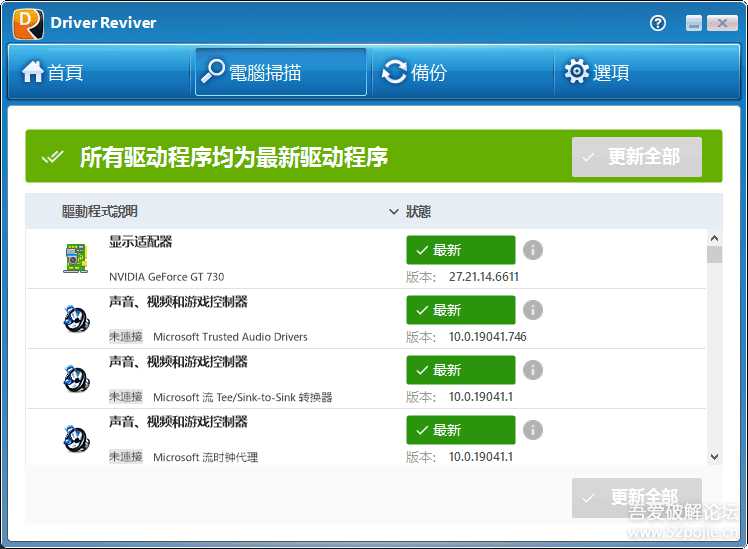Click the double checkmark icon in green banner
Viewport: 748px width, 549px height.
(52, 156)
